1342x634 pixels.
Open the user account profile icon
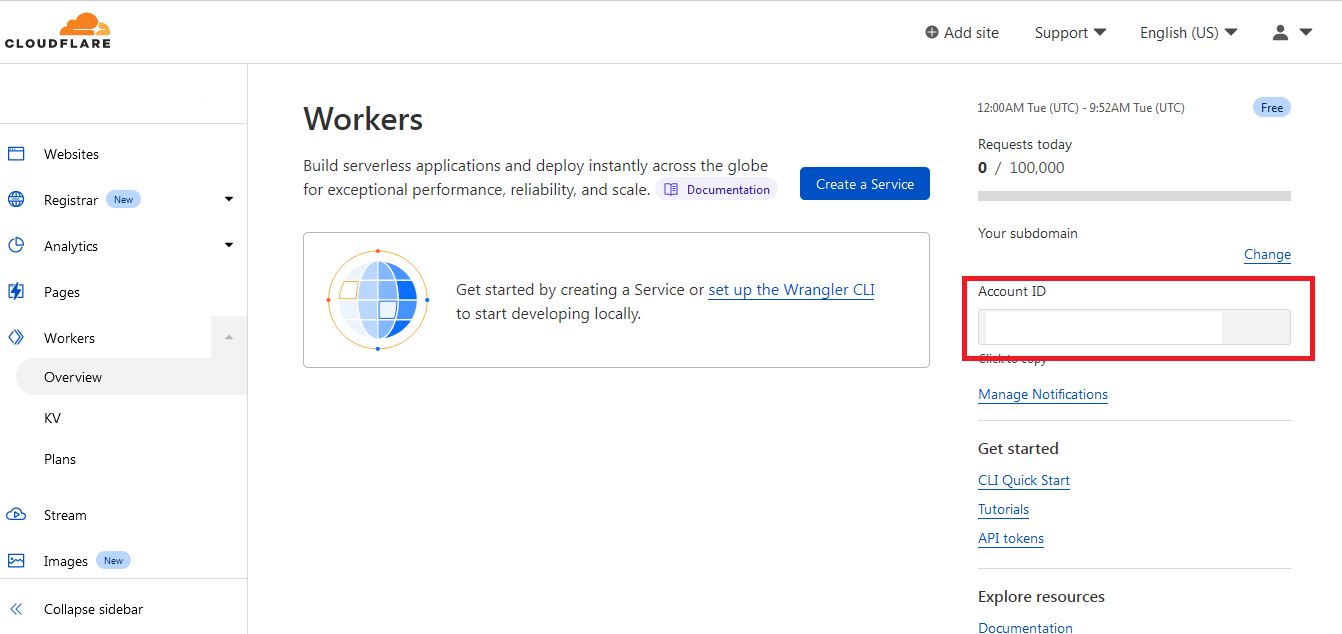(x=1280, y=32)
